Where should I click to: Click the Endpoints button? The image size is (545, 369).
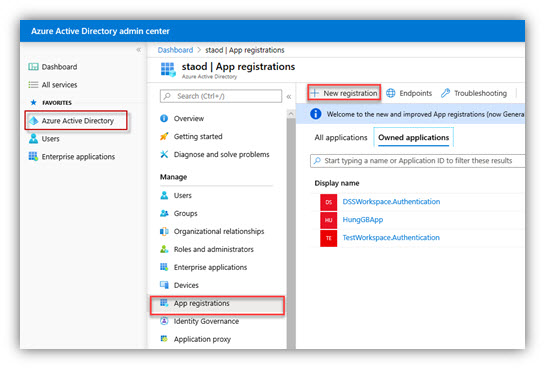[409, 93]
